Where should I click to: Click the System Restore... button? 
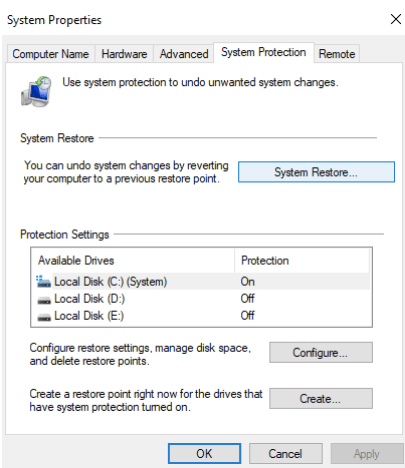(316, 172)
